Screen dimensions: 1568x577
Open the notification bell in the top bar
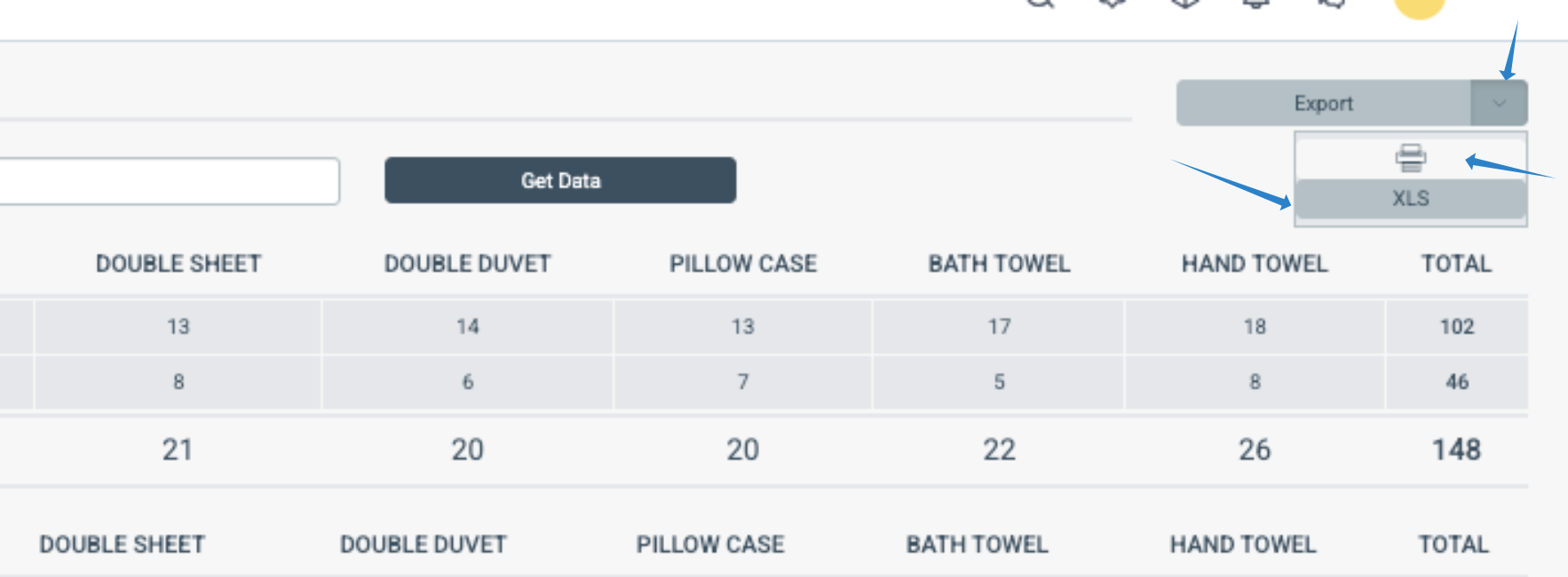tap(1255, 4)
